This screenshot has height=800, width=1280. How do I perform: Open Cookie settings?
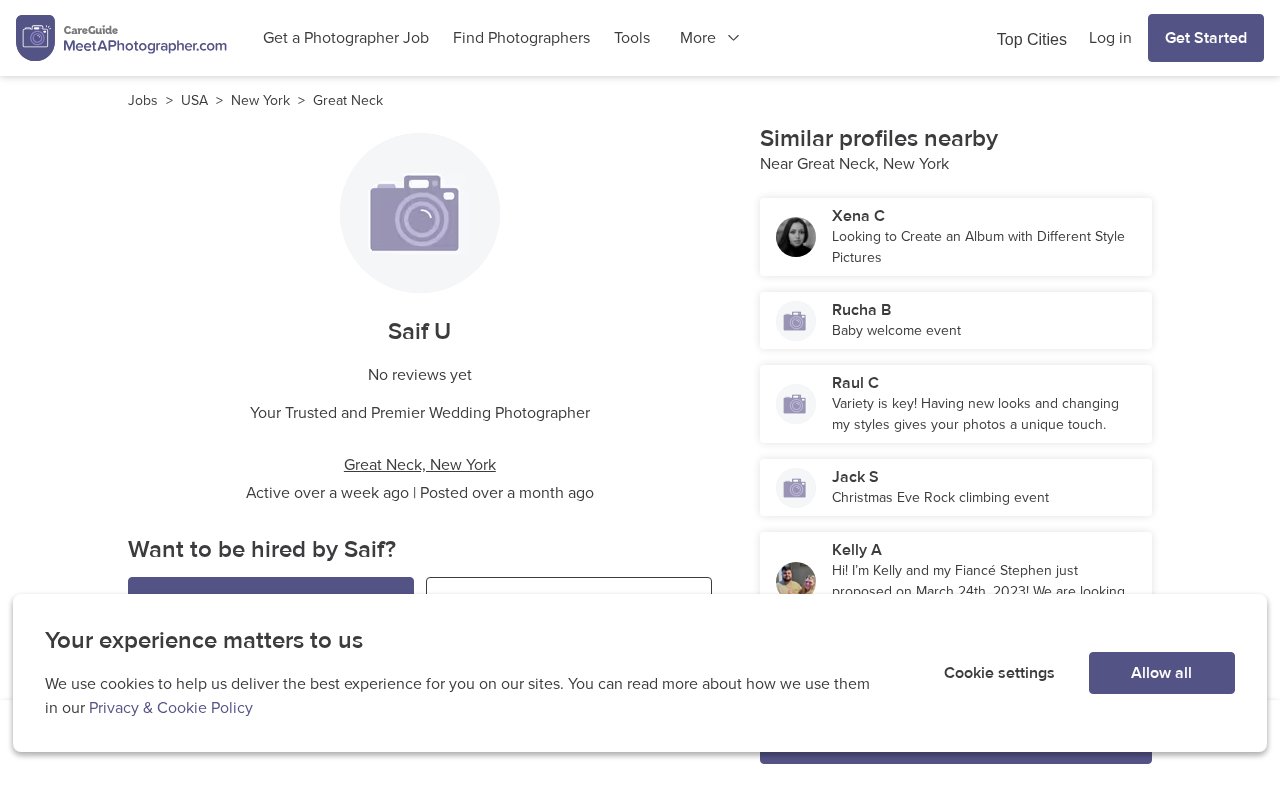click(x=999, y=673)
